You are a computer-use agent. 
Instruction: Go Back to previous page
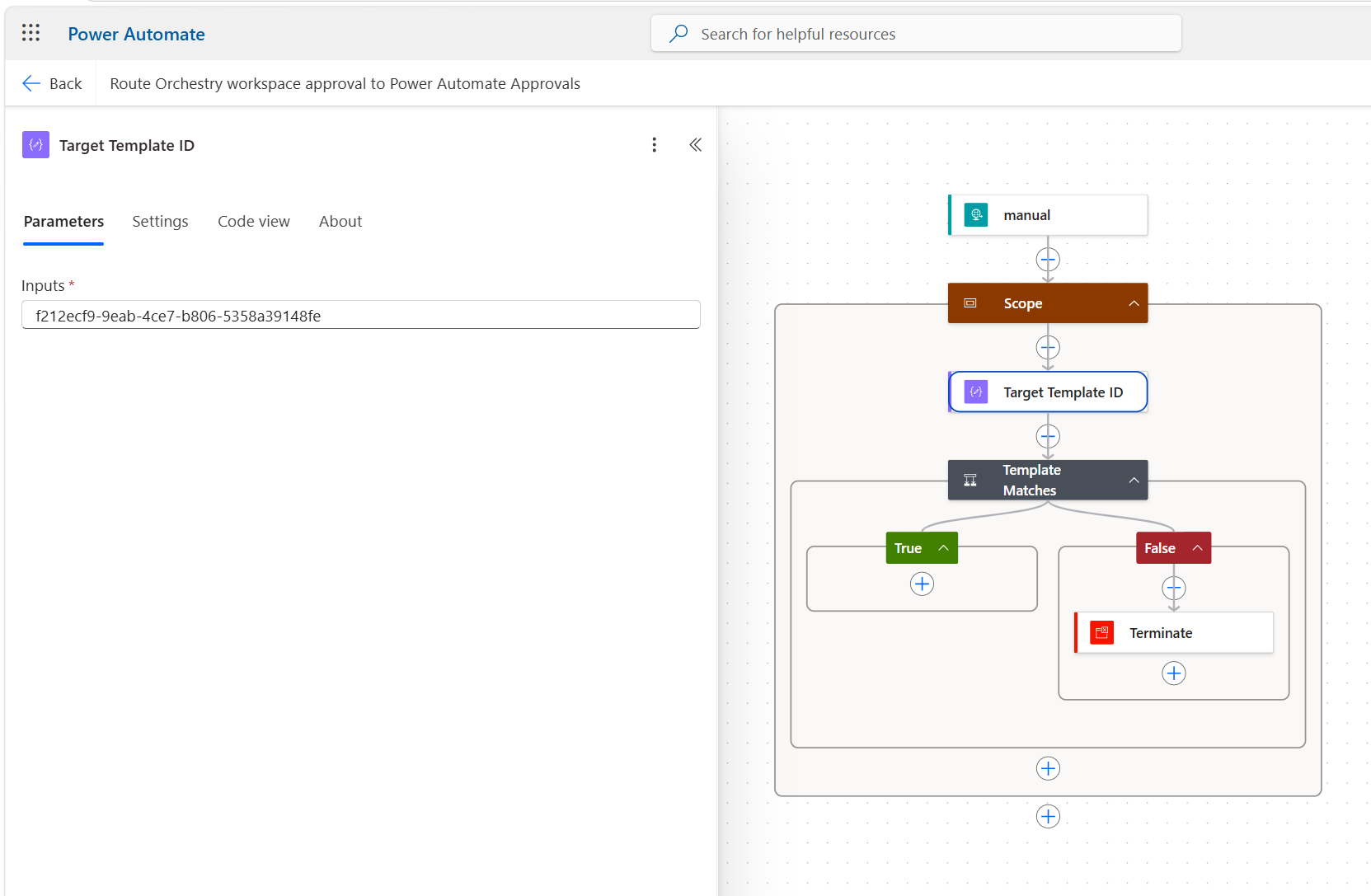(52, 83)
